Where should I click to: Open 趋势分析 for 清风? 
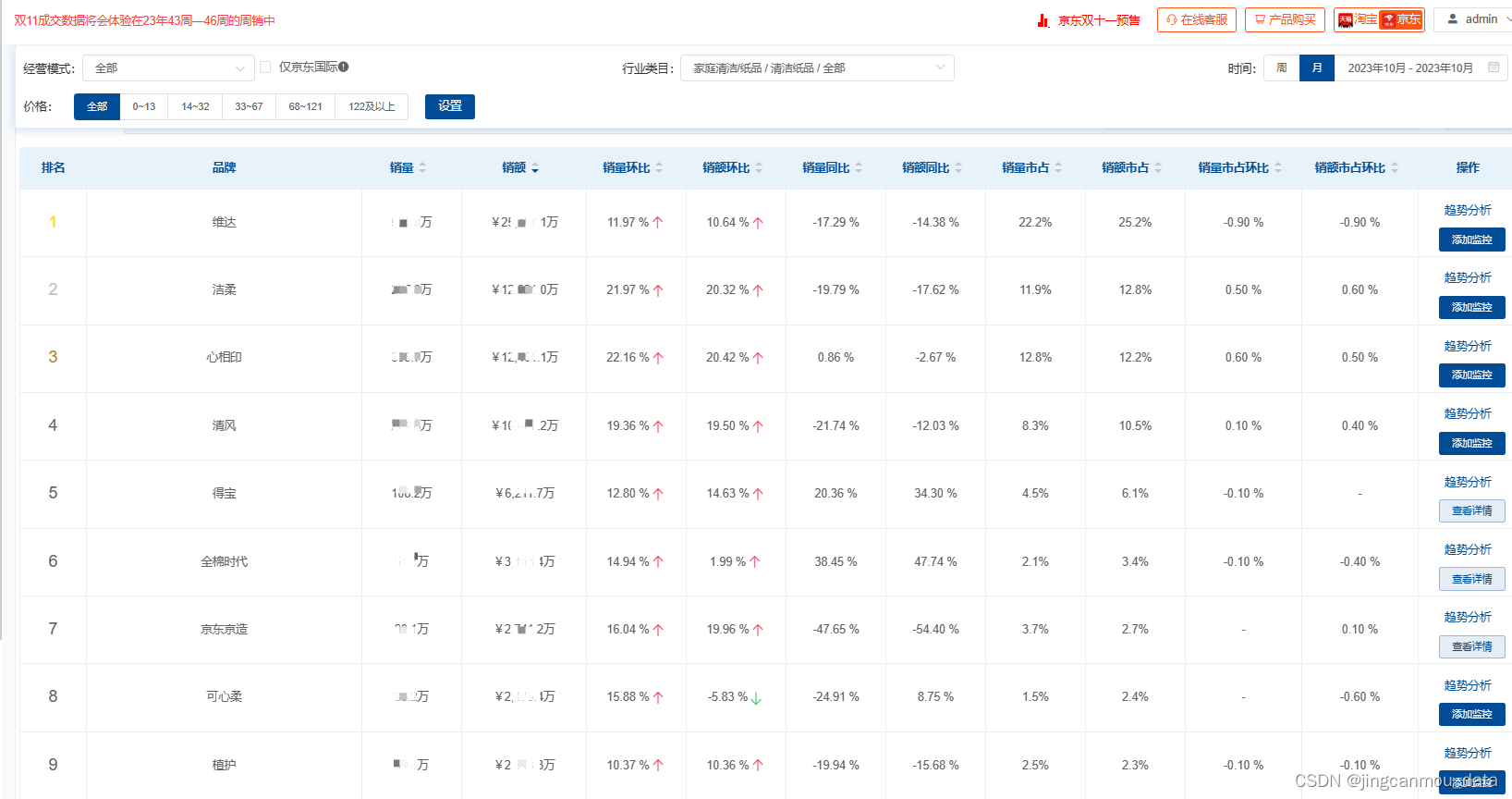pyautogui.click(x=1468, y=413)
